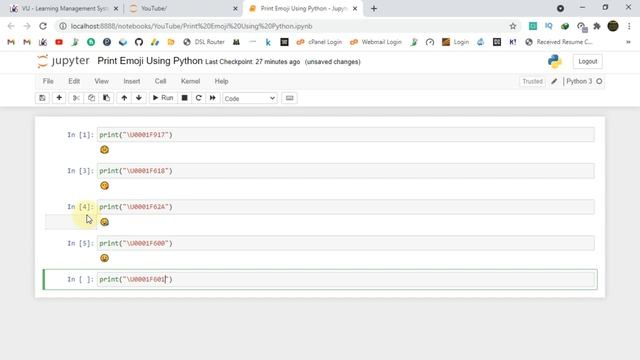Viewport: 640px width, 360px height.
Task: Click the In [3]: prompt
Action: (80, 171)
